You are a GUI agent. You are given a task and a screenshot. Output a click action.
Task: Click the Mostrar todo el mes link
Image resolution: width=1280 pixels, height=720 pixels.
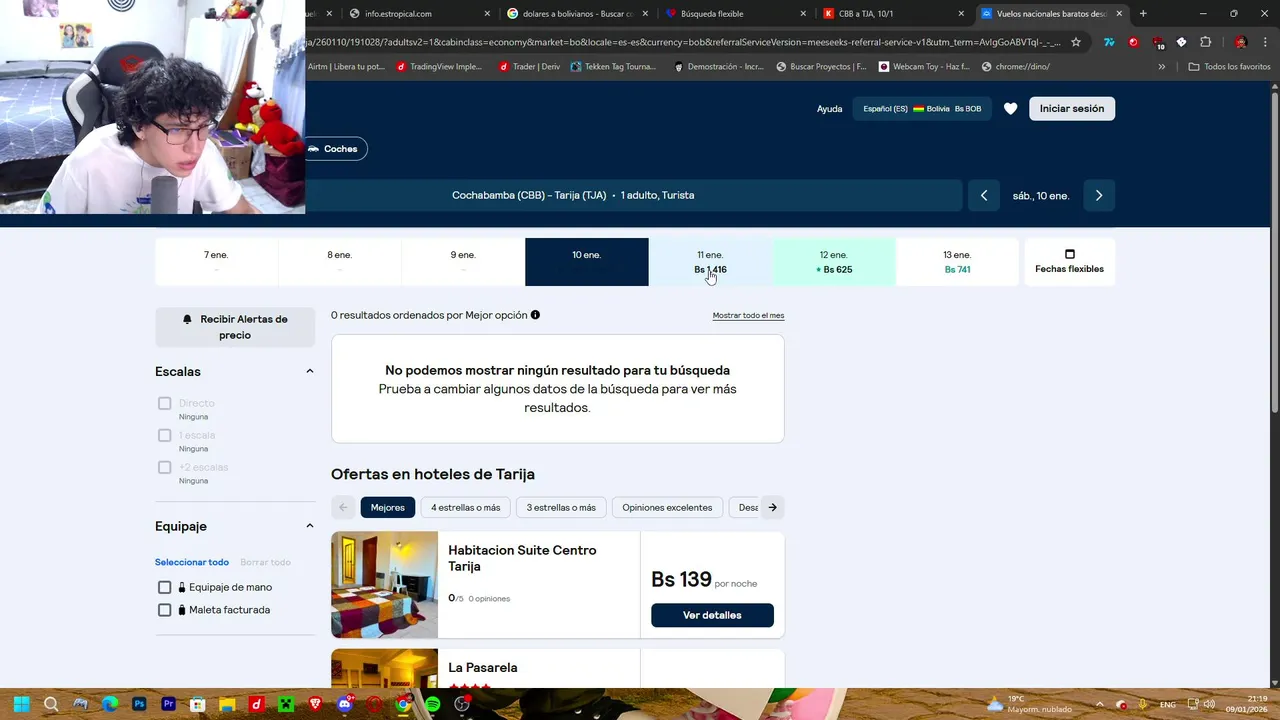pos(748,315)
